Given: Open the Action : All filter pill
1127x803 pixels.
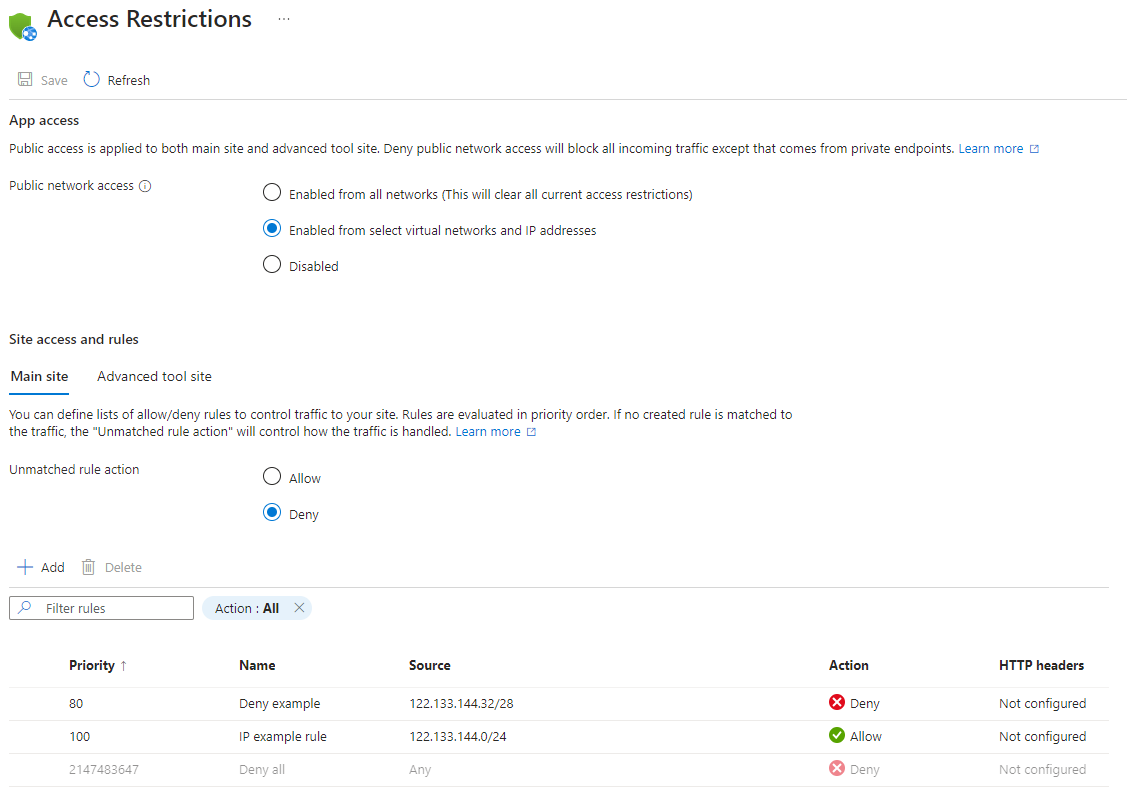Looking at the screenshot, I should tap(247, 608).
